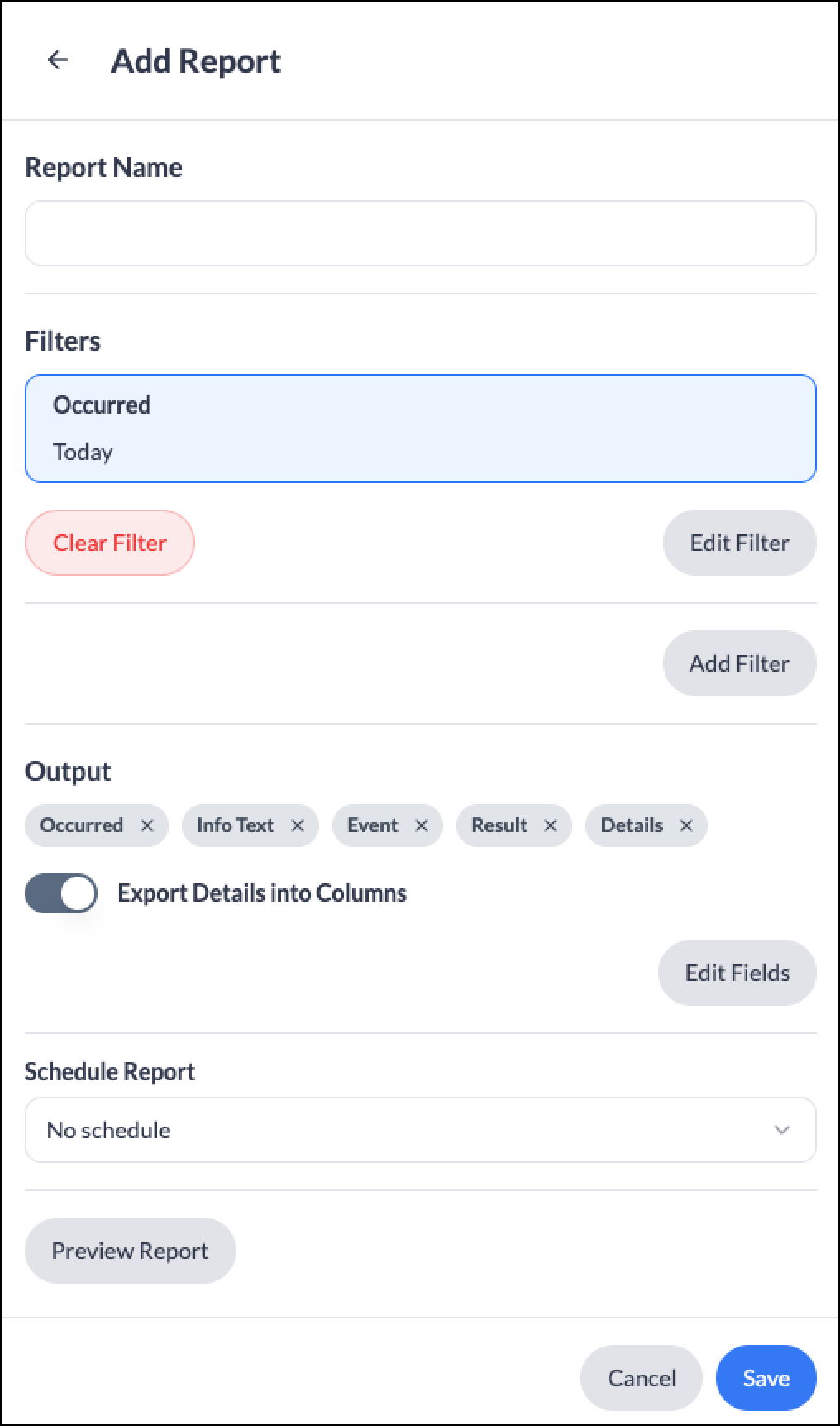Remove the Occurred output field tag

click(147, 825)
